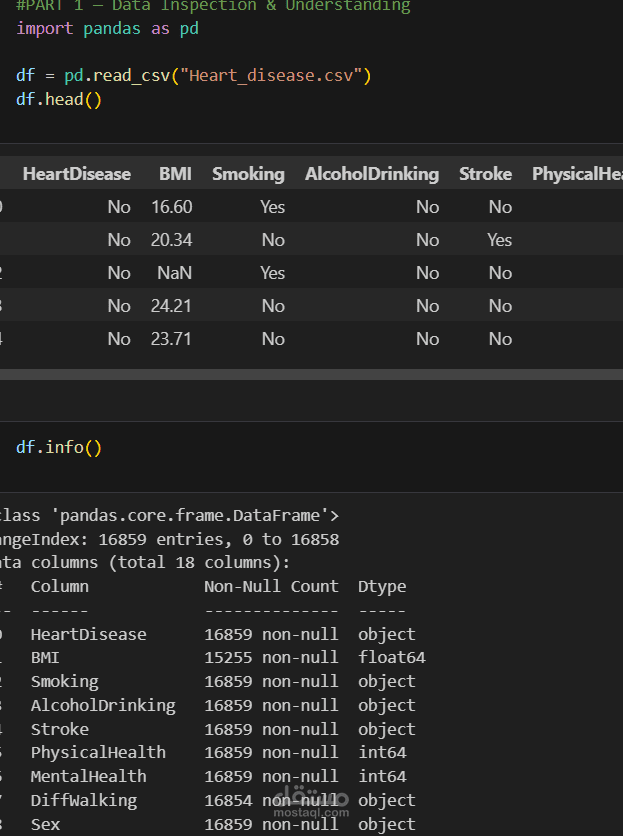Click the BMI value 23.71
623x836 pixels.
point(172,339)
